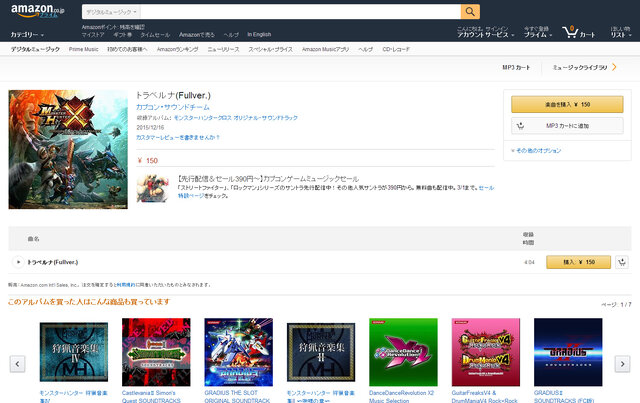
Task: Open the CD・レコード tab
Action: point(396,49)
